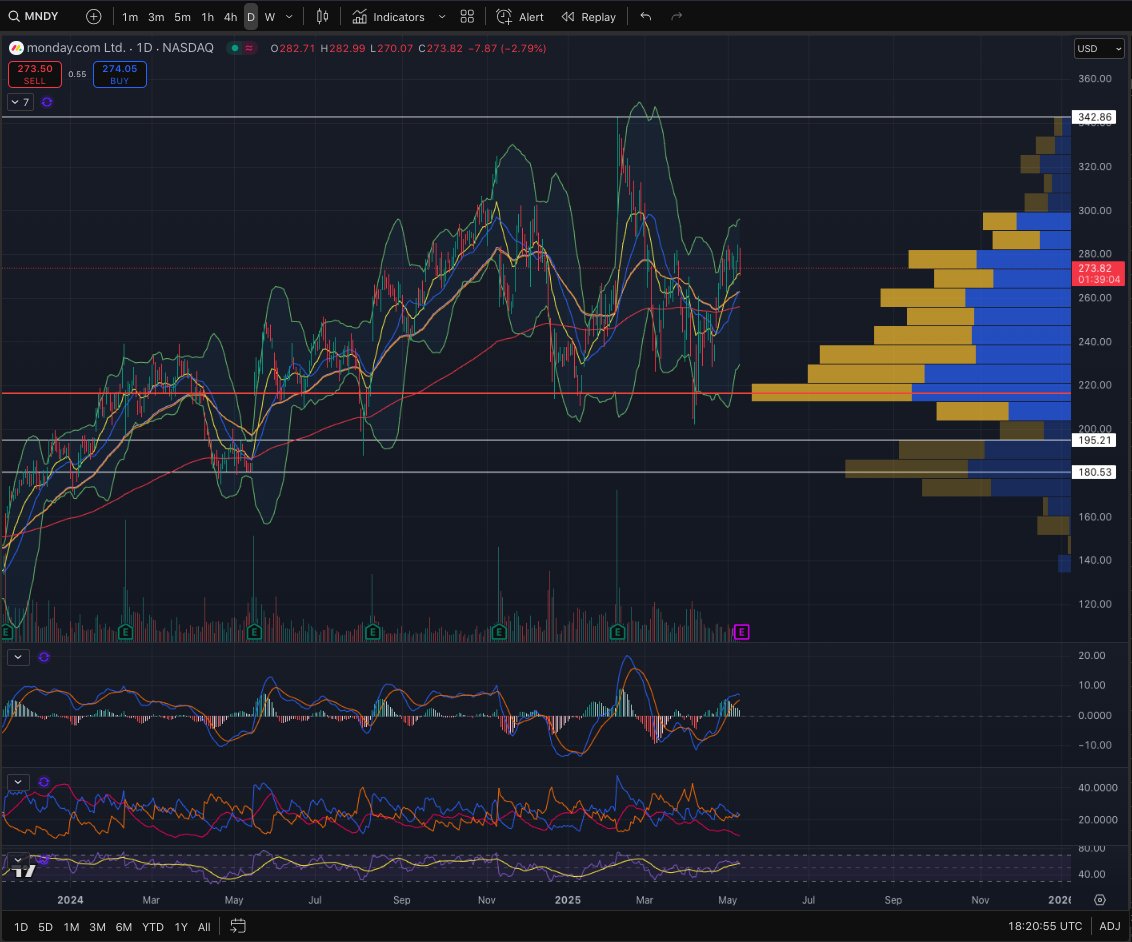Click the monday.com Ltd. symbol title
Screen dimensions: 1132x942
tap(76, 48)
